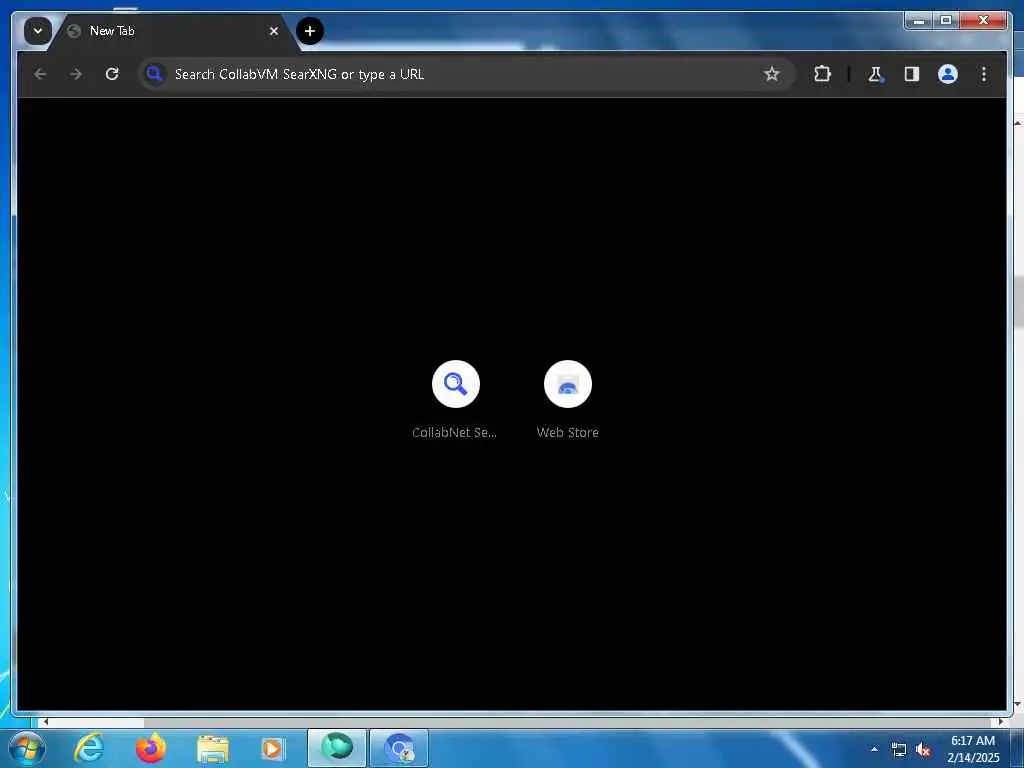This screenshot has width=1024, height=768.
Task: Open Windows Media Player from taskbar
Action: pyautogui.click(x=272, y=748)
